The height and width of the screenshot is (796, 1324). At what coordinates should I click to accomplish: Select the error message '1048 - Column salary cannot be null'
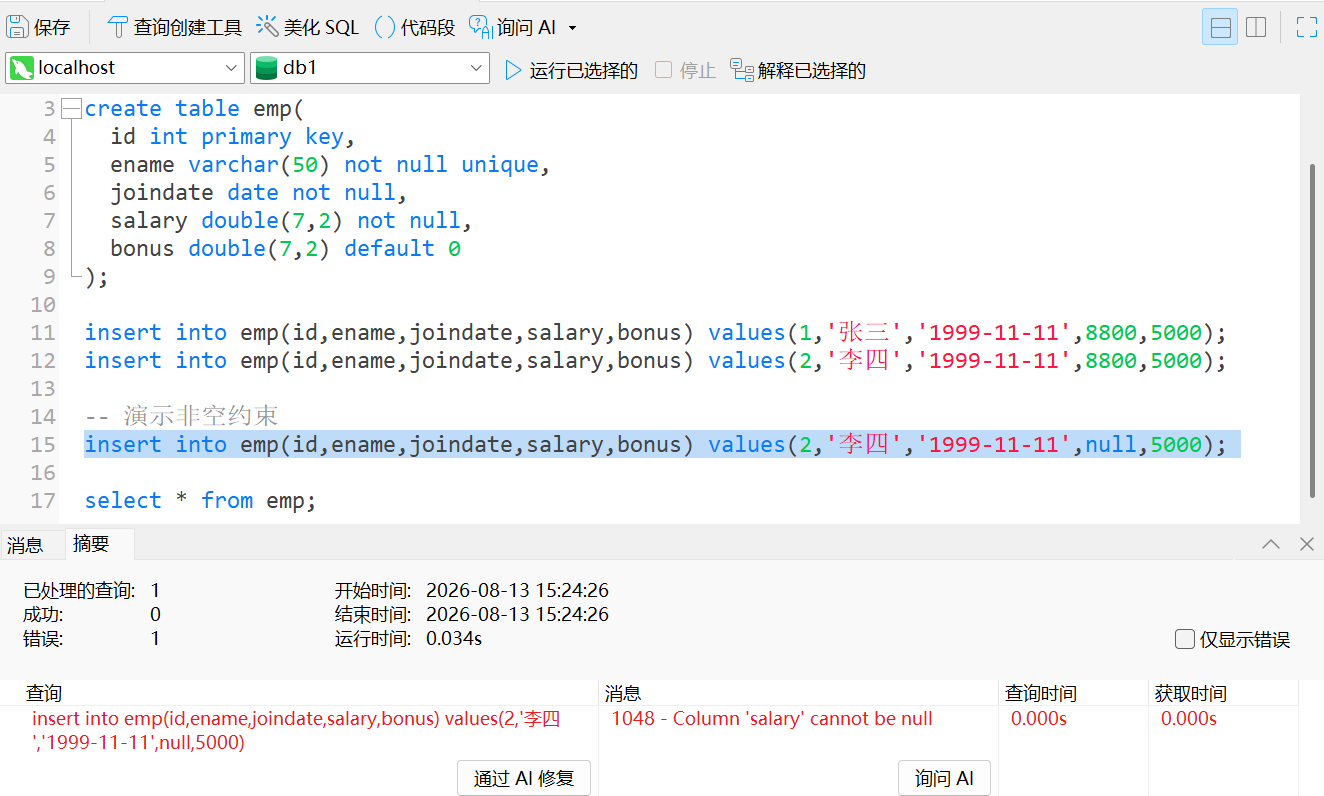(772, 719)
